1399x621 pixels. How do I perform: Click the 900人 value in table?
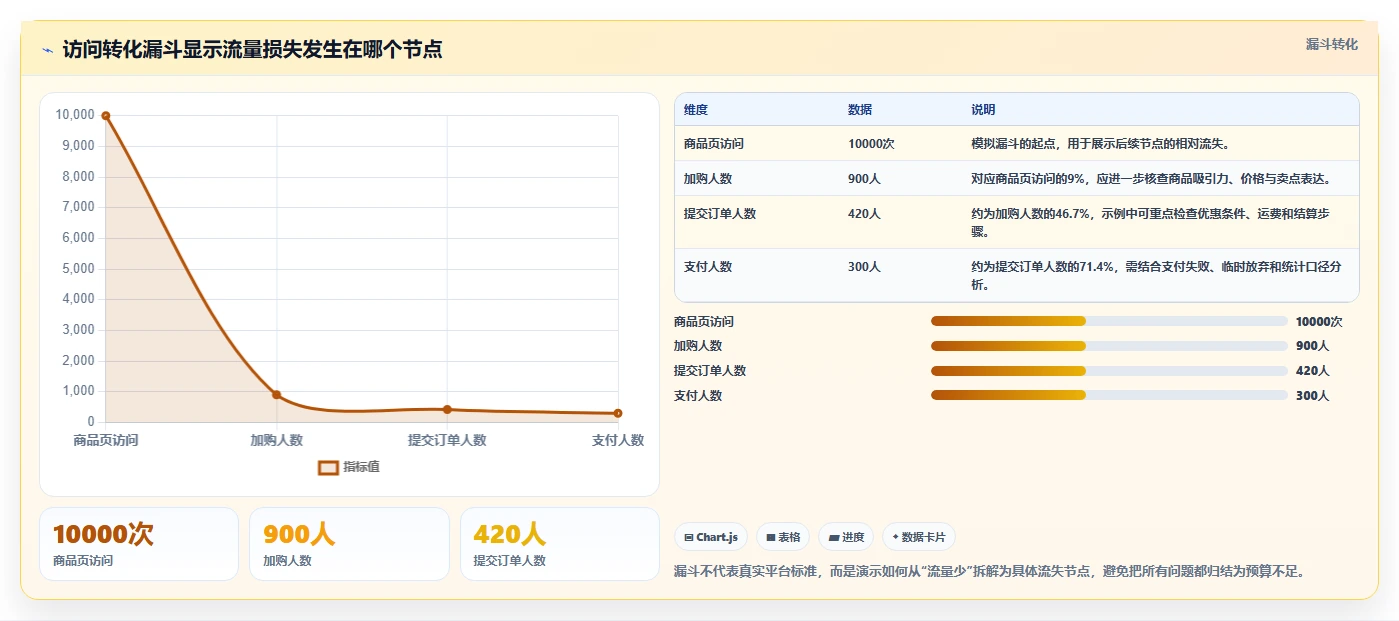pos(864,179)
